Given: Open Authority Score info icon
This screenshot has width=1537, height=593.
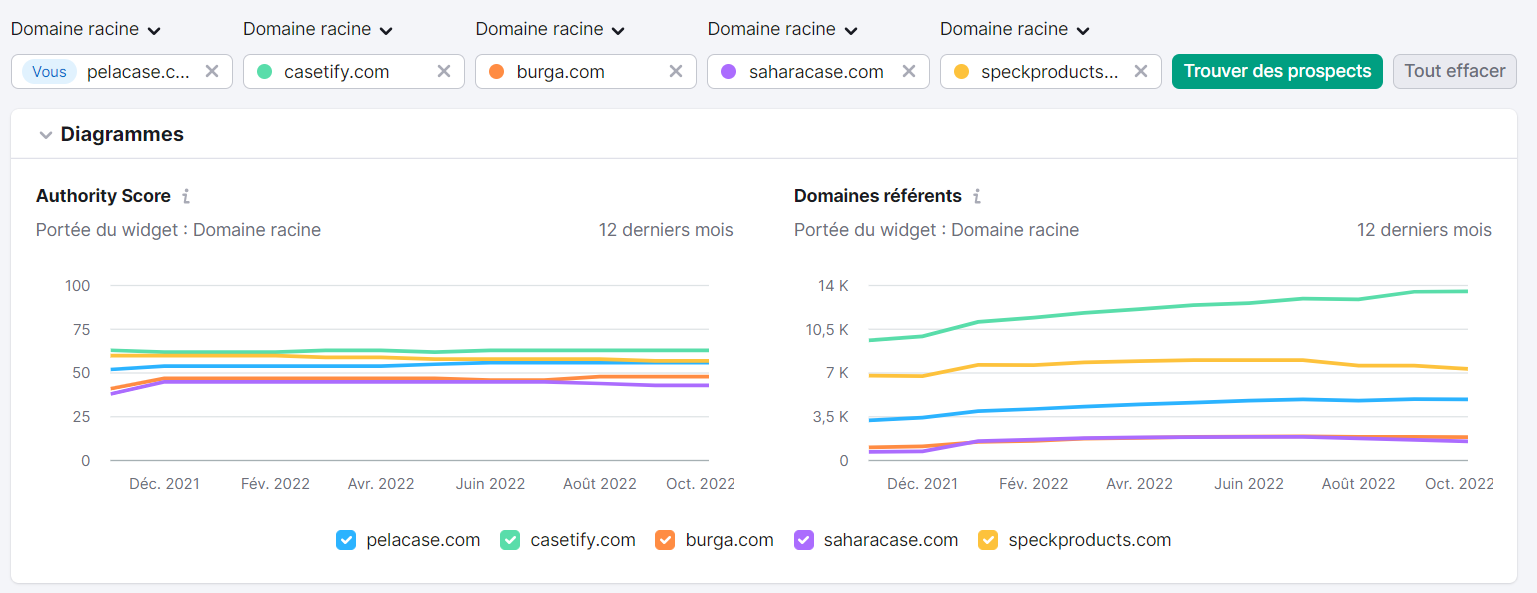Looking at the screenshot, I should point(186,196).
